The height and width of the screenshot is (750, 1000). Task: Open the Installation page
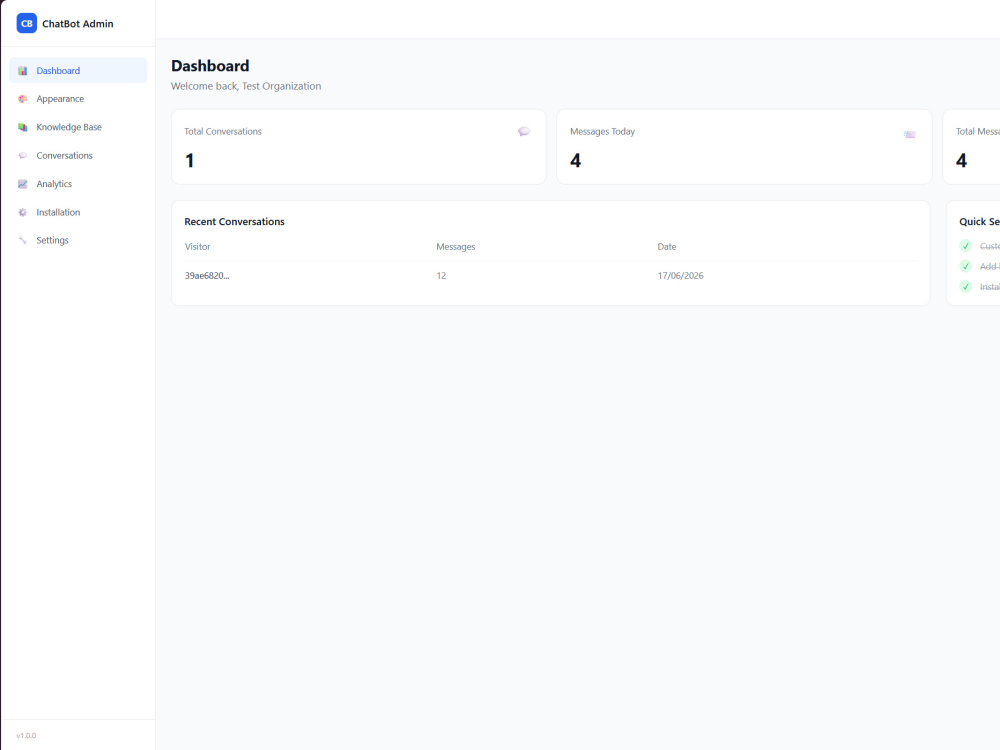(78, 212)
